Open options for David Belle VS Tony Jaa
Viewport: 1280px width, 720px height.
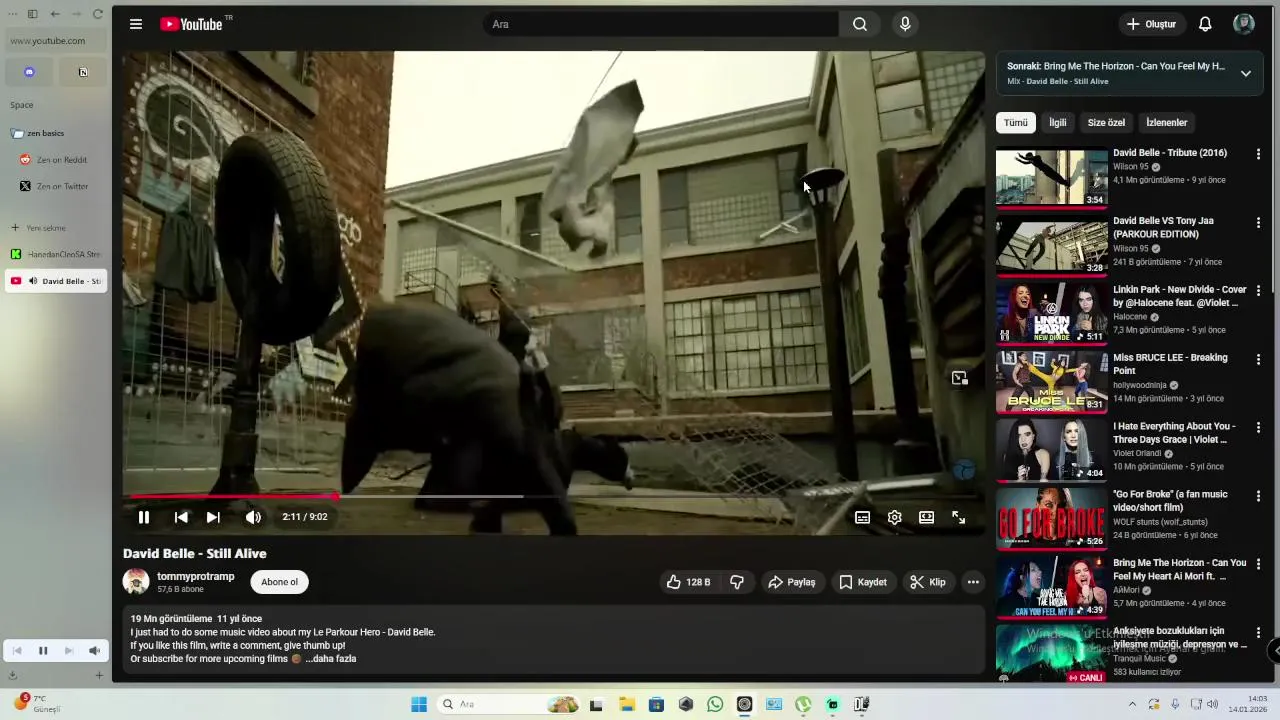pyautogui.click(x=1258, y=222)
